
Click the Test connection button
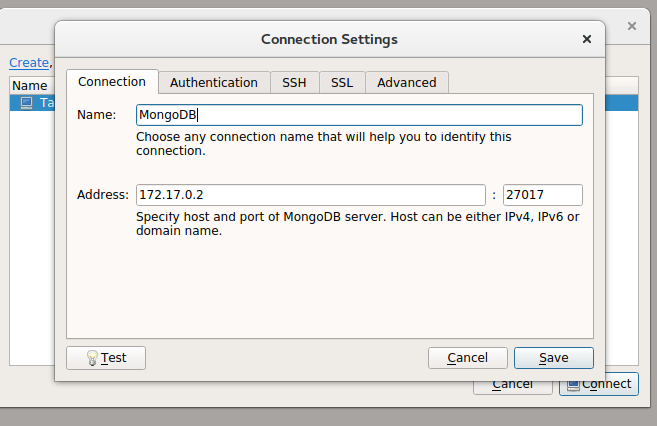tap(106, 358)
